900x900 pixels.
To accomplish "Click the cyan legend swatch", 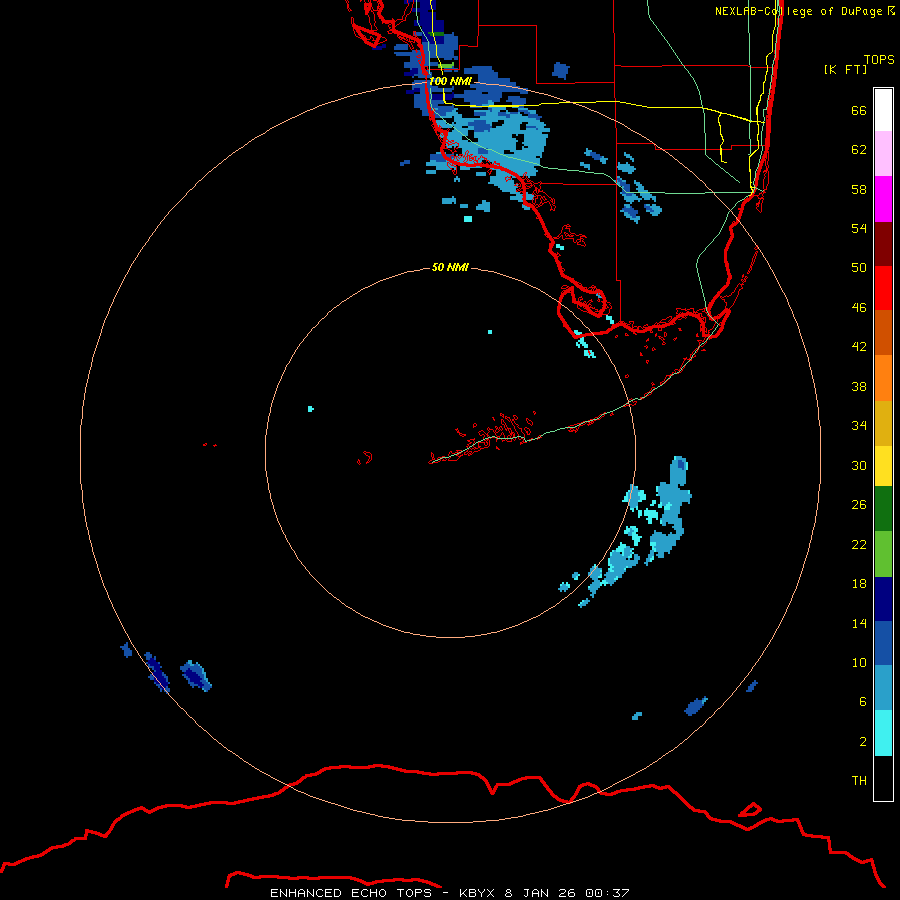I will click(883, 733).
